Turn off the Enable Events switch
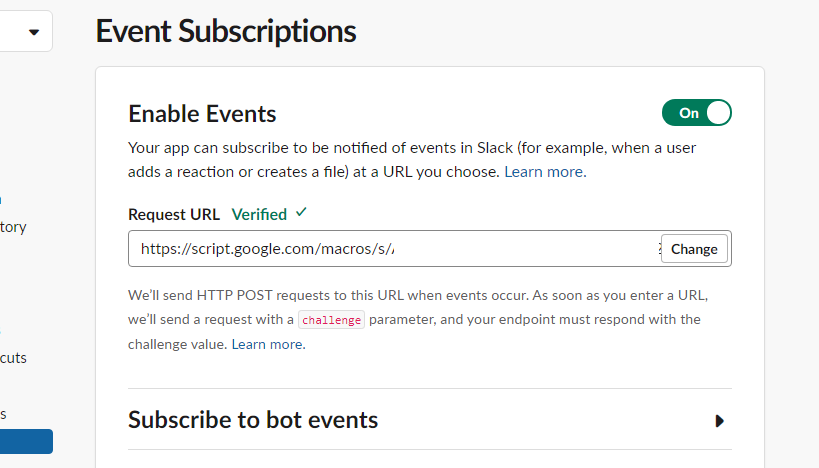 [x=696, y=113]
